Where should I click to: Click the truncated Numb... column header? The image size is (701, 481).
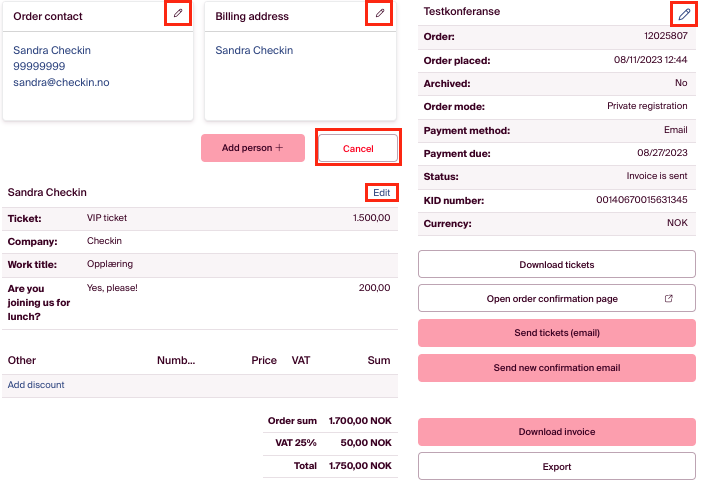click(x=176, y=360)
